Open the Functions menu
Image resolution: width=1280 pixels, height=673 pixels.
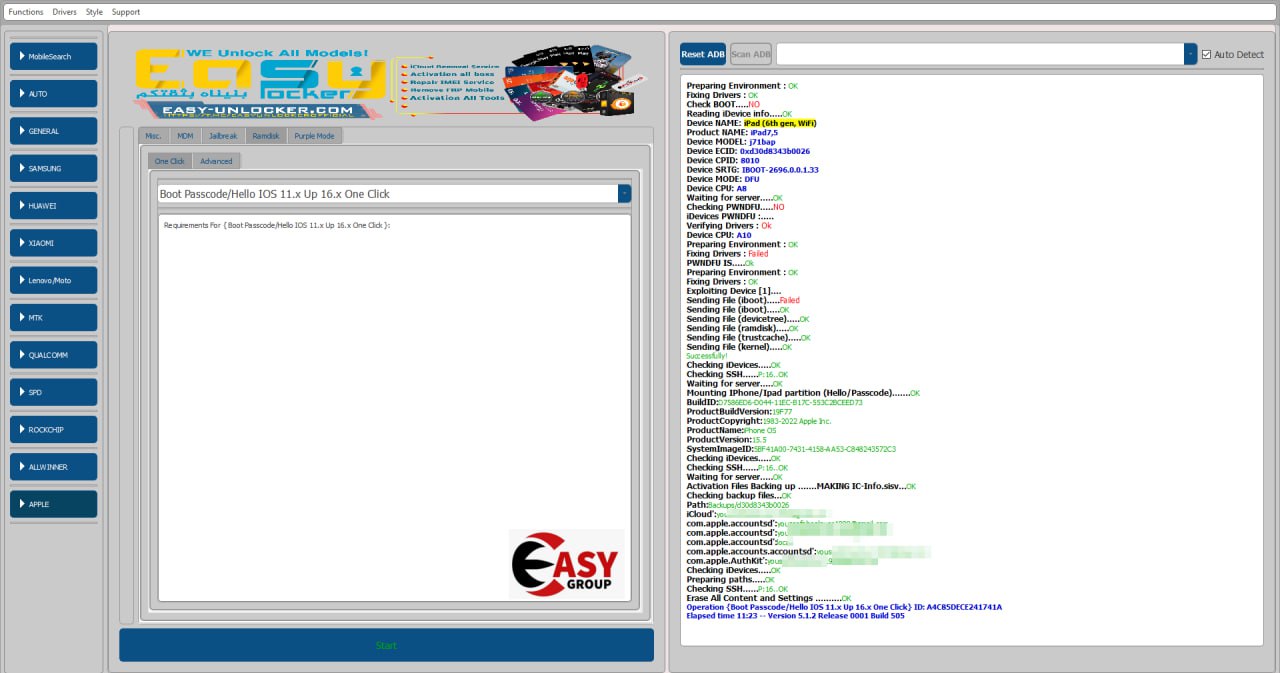[26, 12]
